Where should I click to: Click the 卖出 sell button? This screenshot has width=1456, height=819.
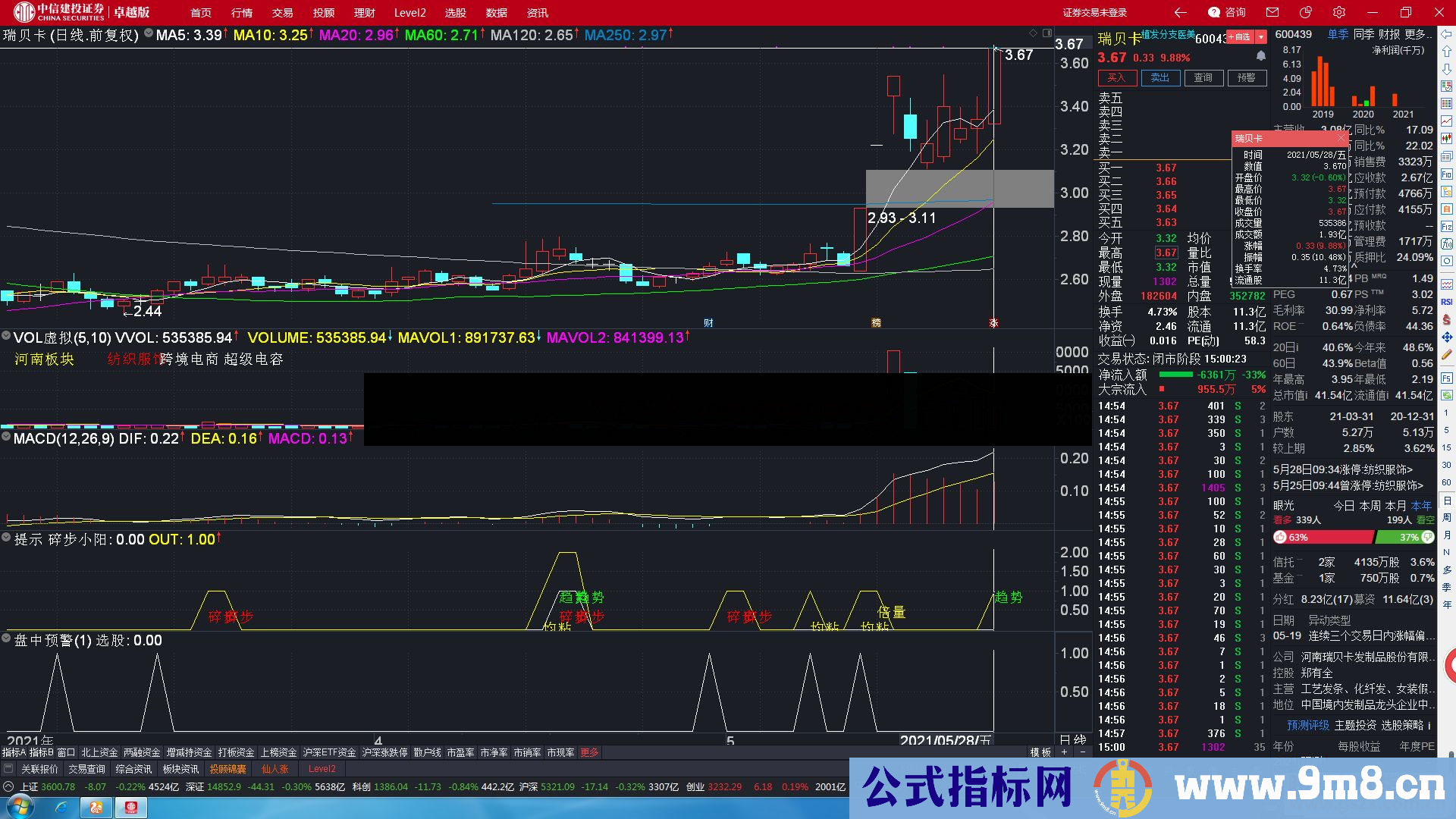(1159, 77)
